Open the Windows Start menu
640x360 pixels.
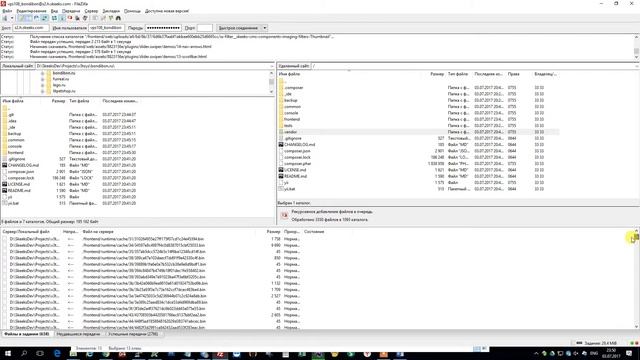7,353
